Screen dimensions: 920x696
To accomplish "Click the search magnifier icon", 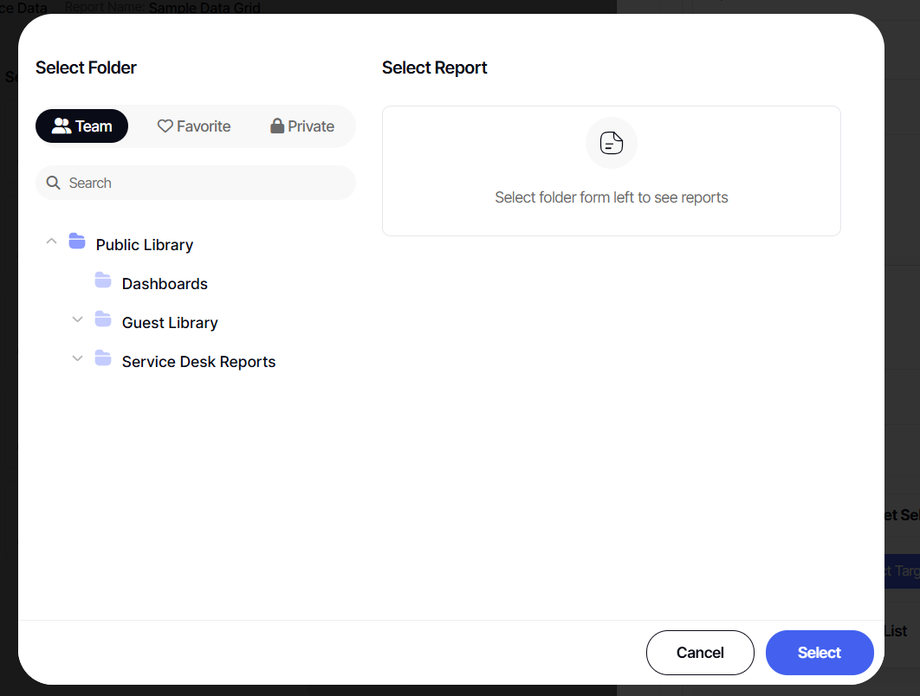I will tap(53, 182).
